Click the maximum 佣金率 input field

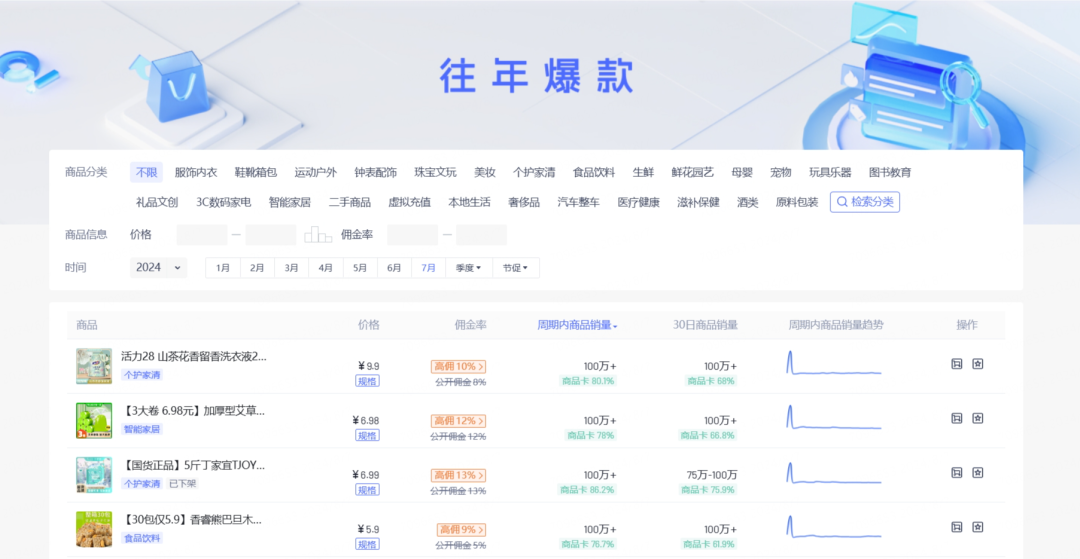point(481,235)
